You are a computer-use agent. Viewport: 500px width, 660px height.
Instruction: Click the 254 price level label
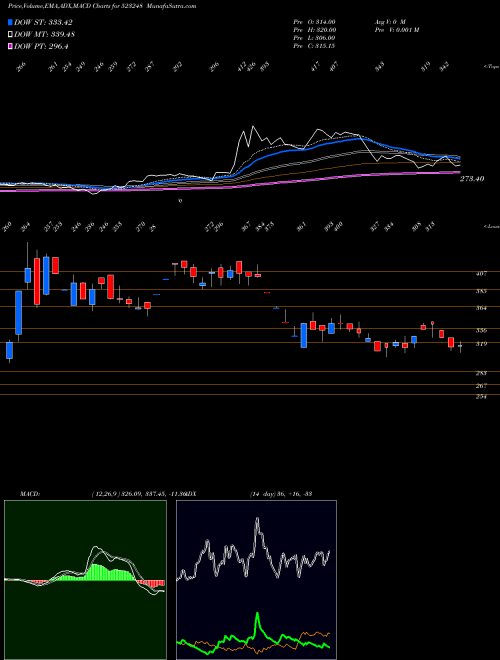tap(482, 397)
